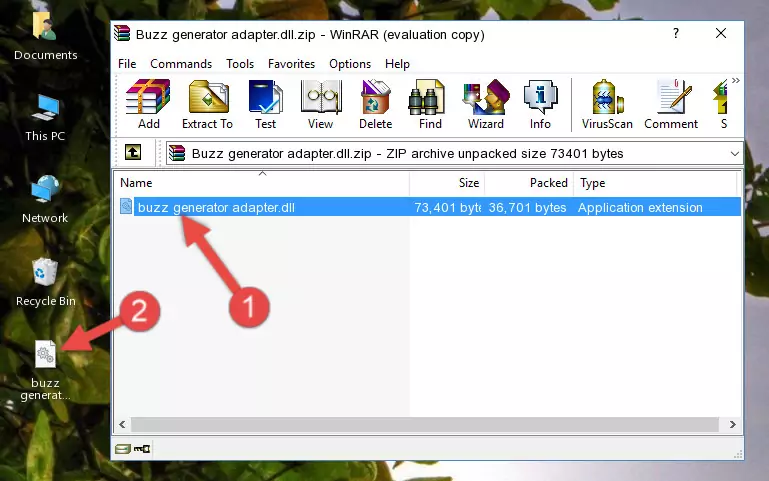Viewport: 769px width, 481px height.
Task: Close the WinRAR window
Action: click(720, 33)
